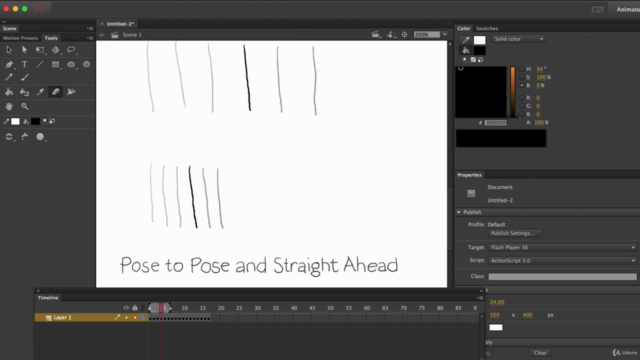This screenshot has height=360, width=640.
Task: Select the 3D Rotation tool
Action: 56,50
